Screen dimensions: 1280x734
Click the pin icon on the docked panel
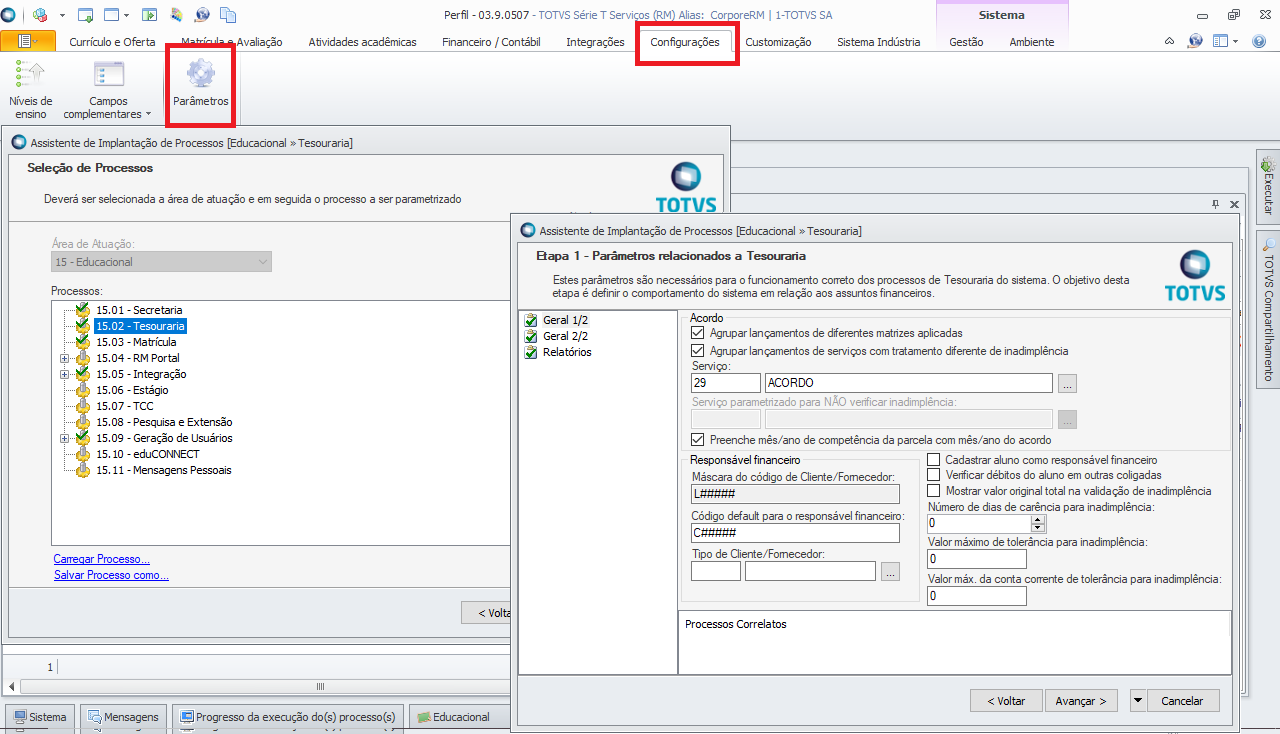[1216, 204]
